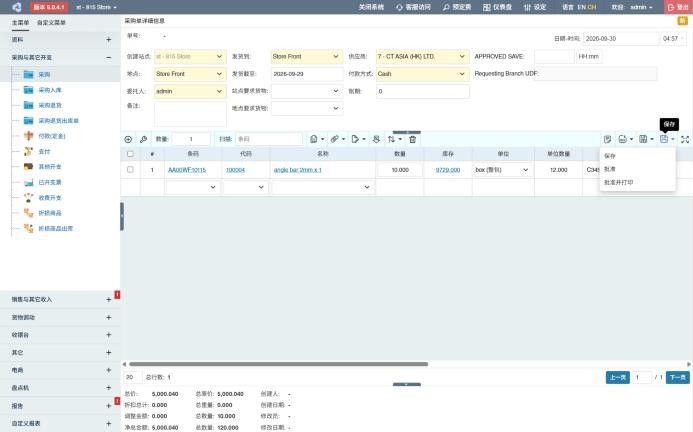Screen dimensions: 693x432
Task: Click the 下一页 next page button
Action: tap(678, 377)
